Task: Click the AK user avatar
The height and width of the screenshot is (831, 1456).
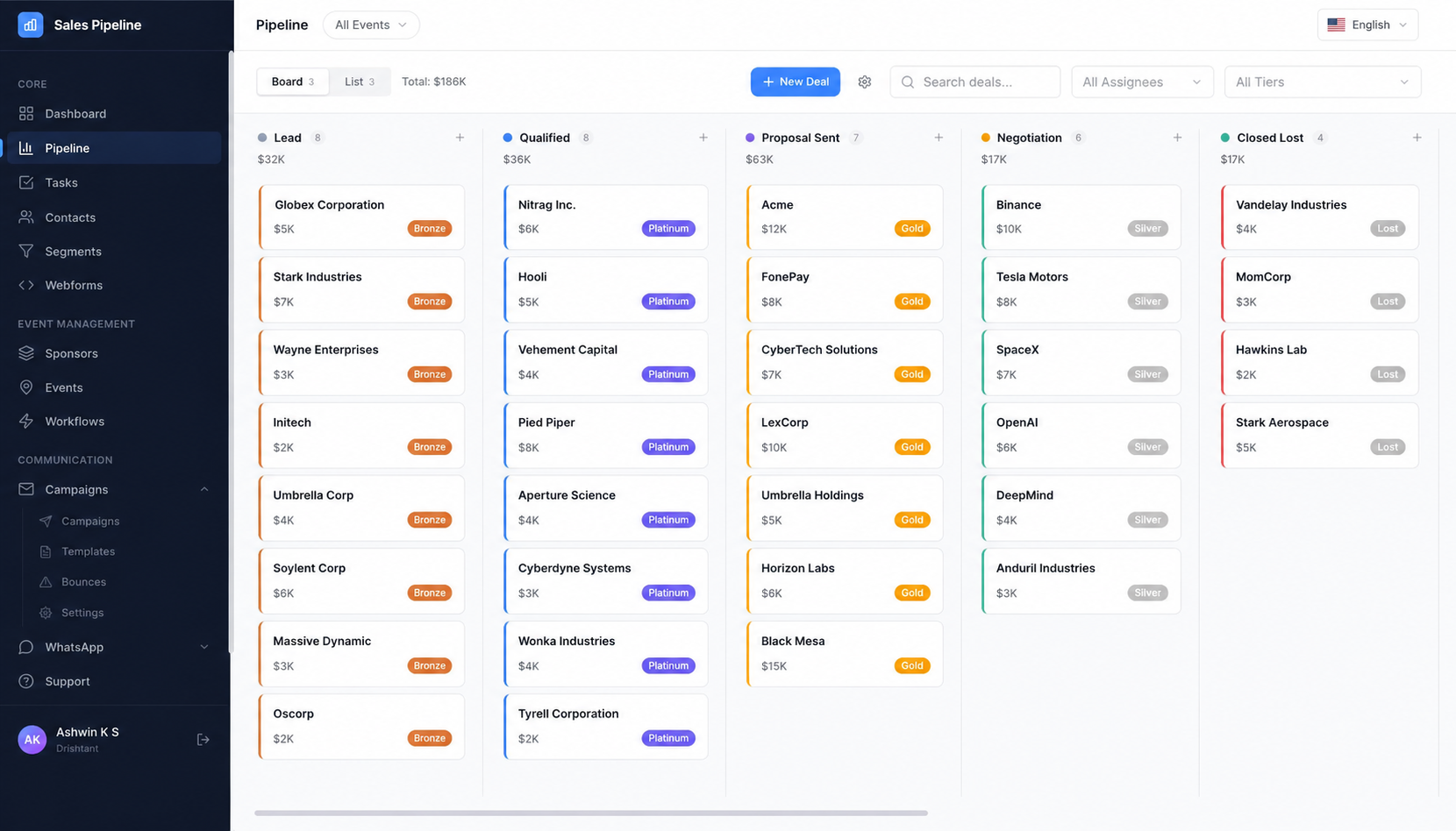Action: click(x=32, y=740)
